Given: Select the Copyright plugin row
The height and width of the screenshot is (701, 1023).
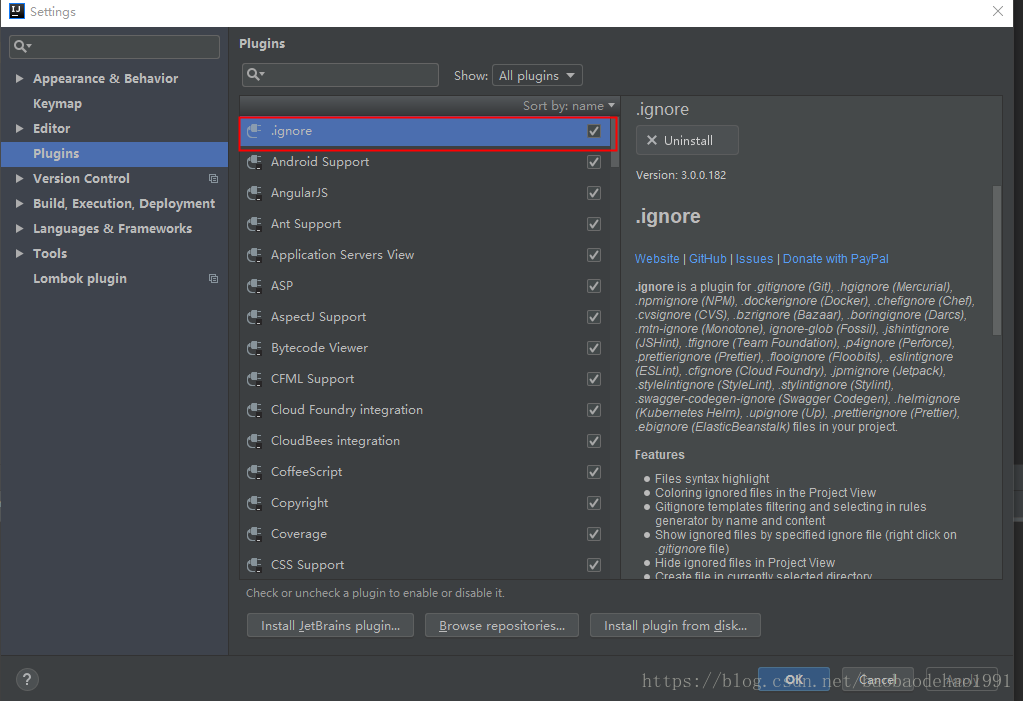Looking at the screenshot, I should 425,503.
